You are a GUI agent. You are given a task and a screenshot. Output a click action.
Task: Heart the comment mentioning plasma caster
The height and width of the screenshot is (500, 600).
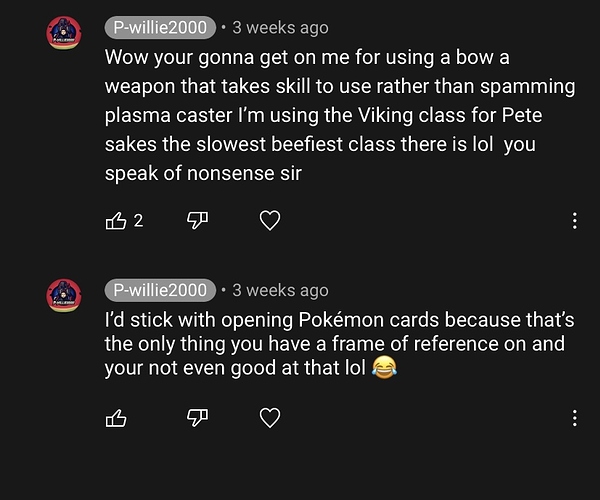click(x=269, y=220)
